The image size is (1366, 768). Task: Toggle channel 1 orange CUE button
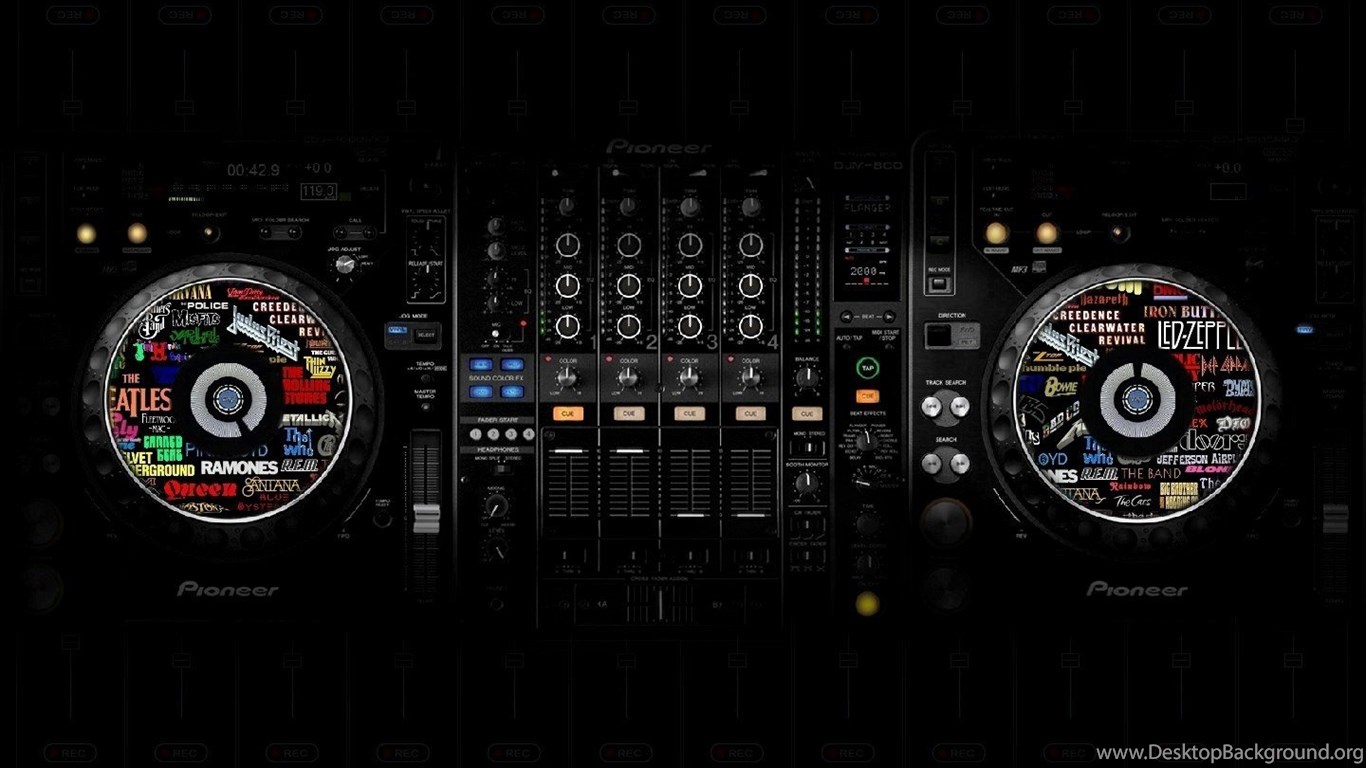pos(568,413)
